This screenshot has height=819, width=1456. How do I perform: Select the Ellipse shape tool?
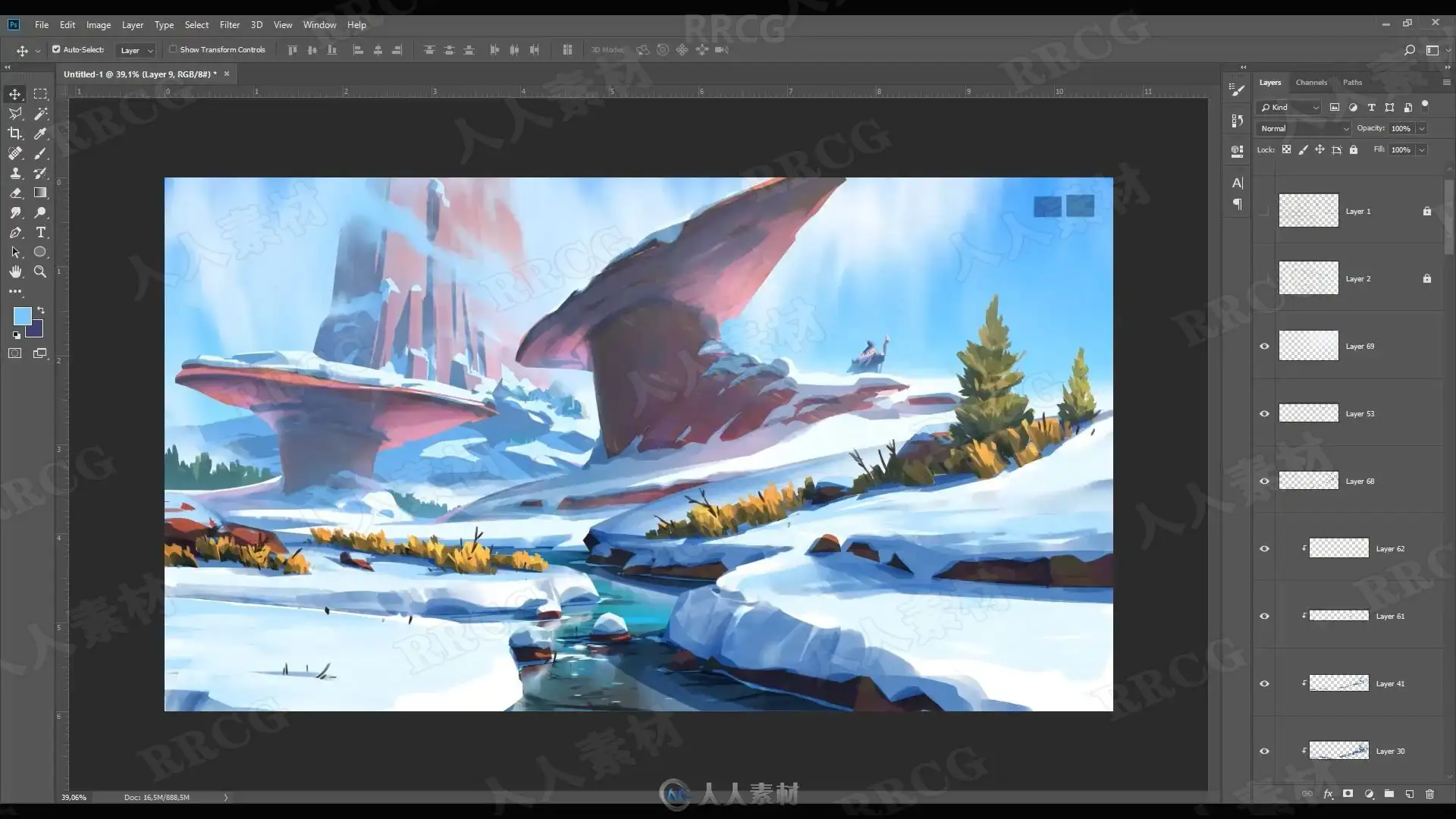coord(40,252)
